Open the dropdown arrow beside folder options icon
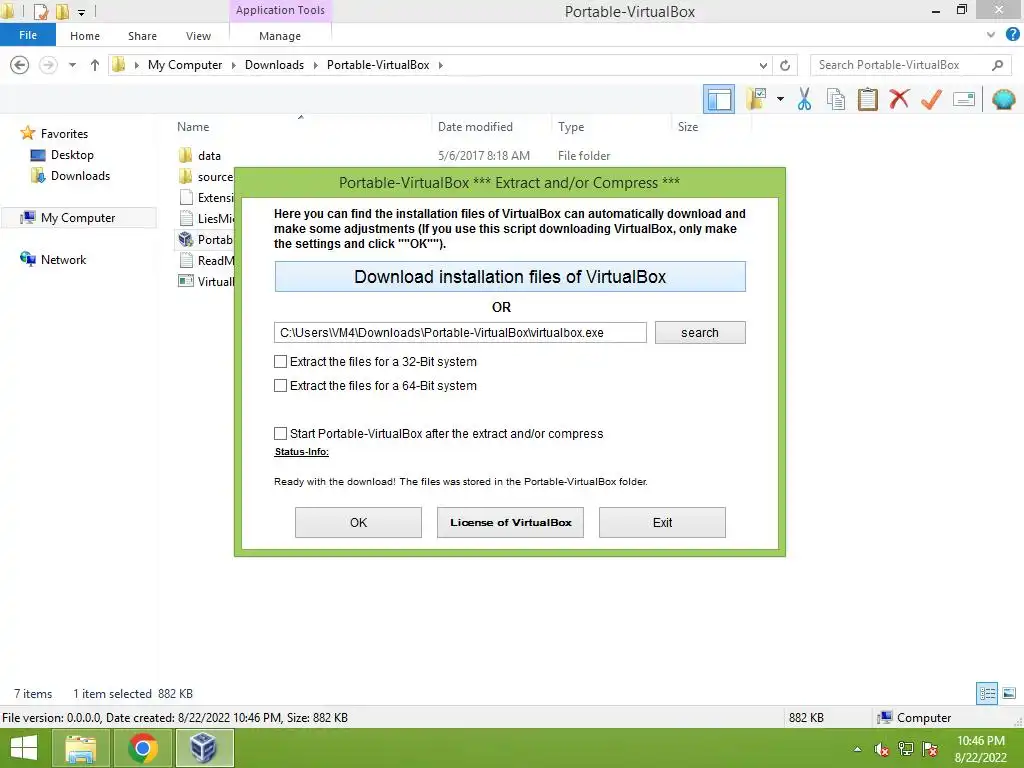This screenshot has width=1024, height=768. [x=780, y=99]
